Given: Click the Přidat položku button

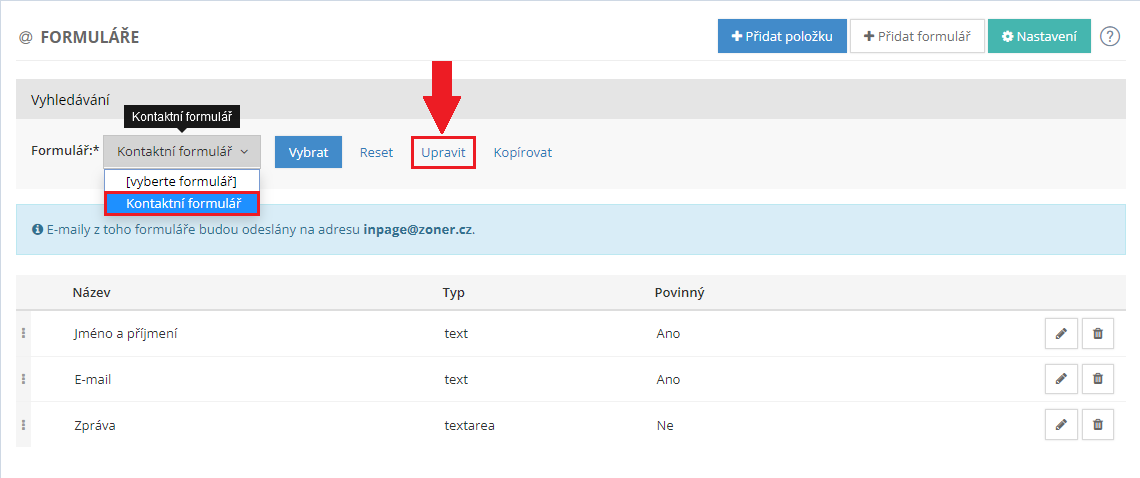Looking at the screenshot, I should point(782,37).
